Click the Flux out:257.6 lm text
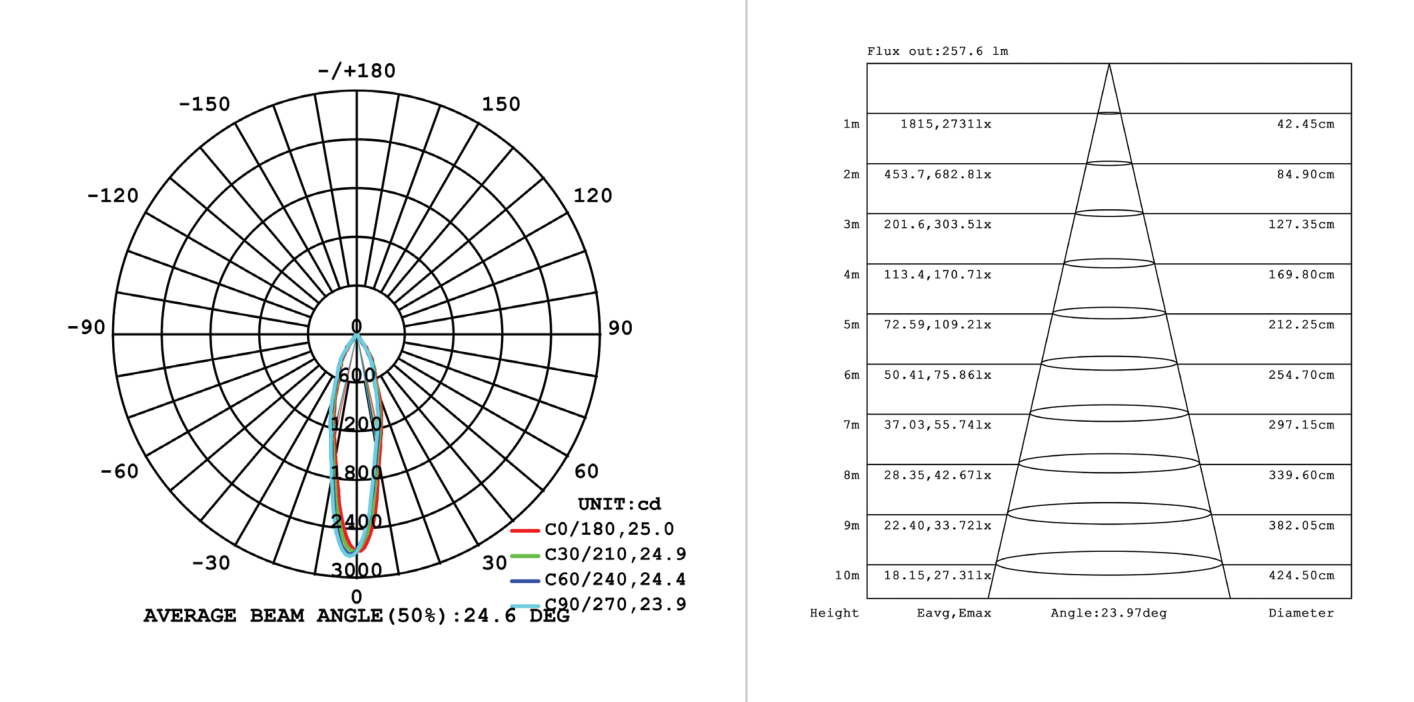This screenshot has height=702, width=1414. click(x=938, y=51)
